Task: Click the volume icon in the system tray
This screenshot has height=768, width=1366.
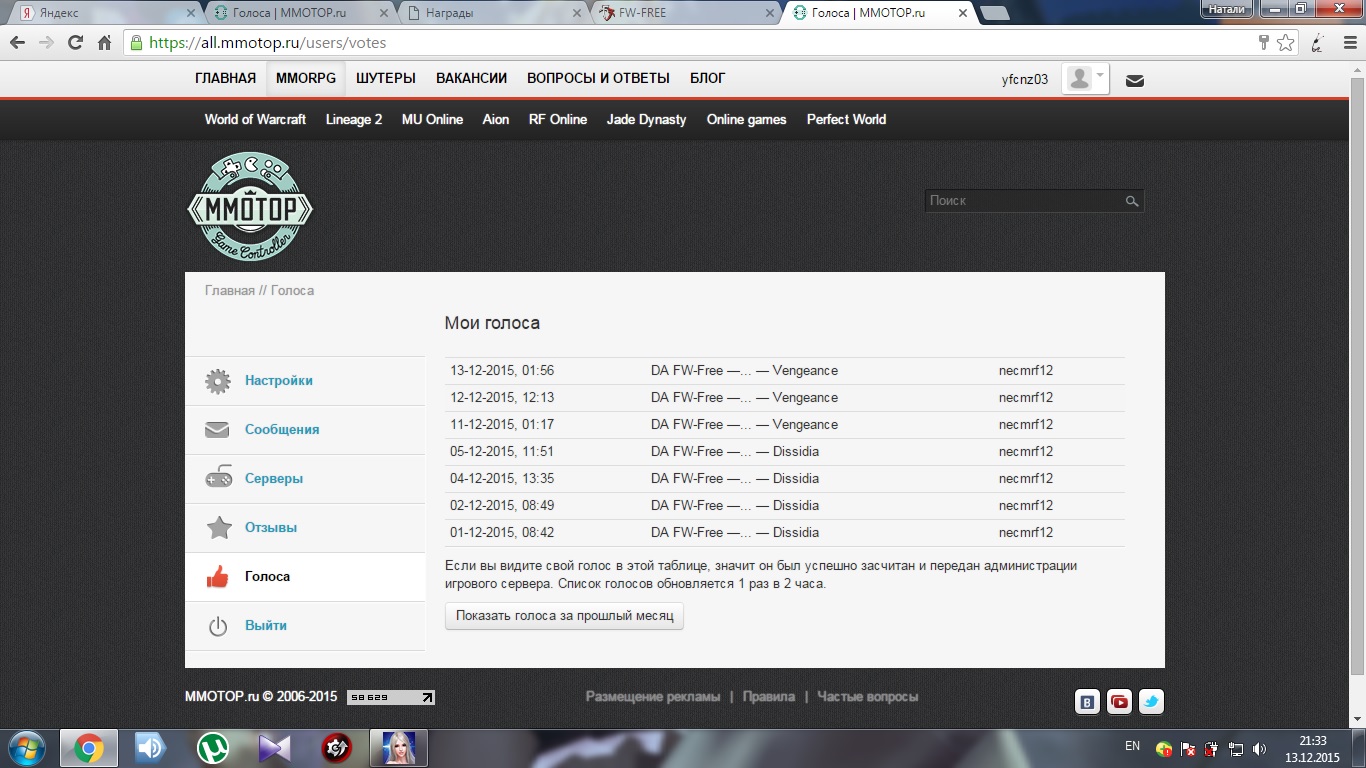Action: coord(1259,749)
